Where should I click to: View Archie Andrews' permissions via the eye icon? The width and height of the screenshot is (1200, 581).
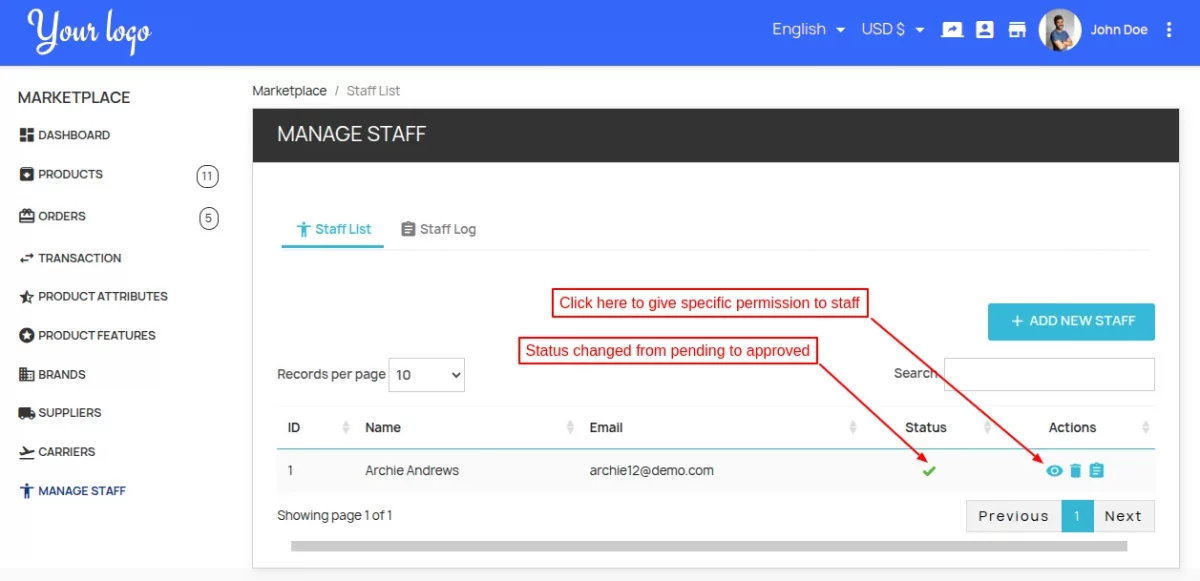(1054, 470)
